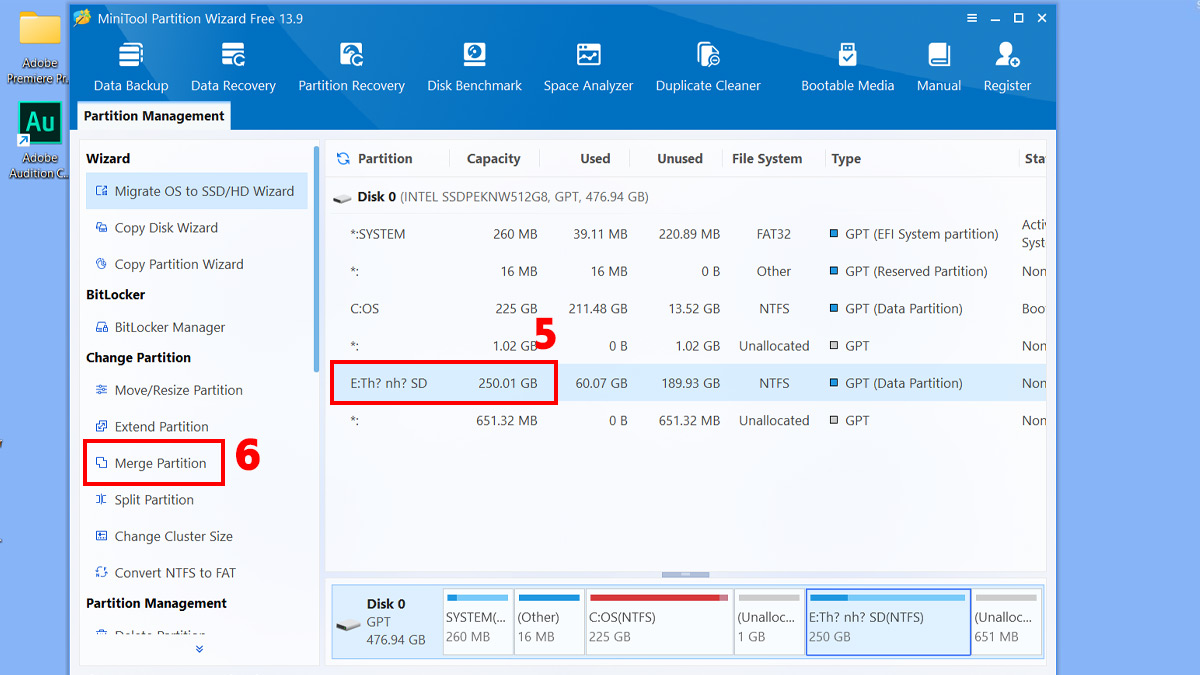Image resolution: width=1200 pixels, height=675 pixels.
Task: Click the E: SD(NTFS) 250 GB disk map block
Action: point(888,622)
